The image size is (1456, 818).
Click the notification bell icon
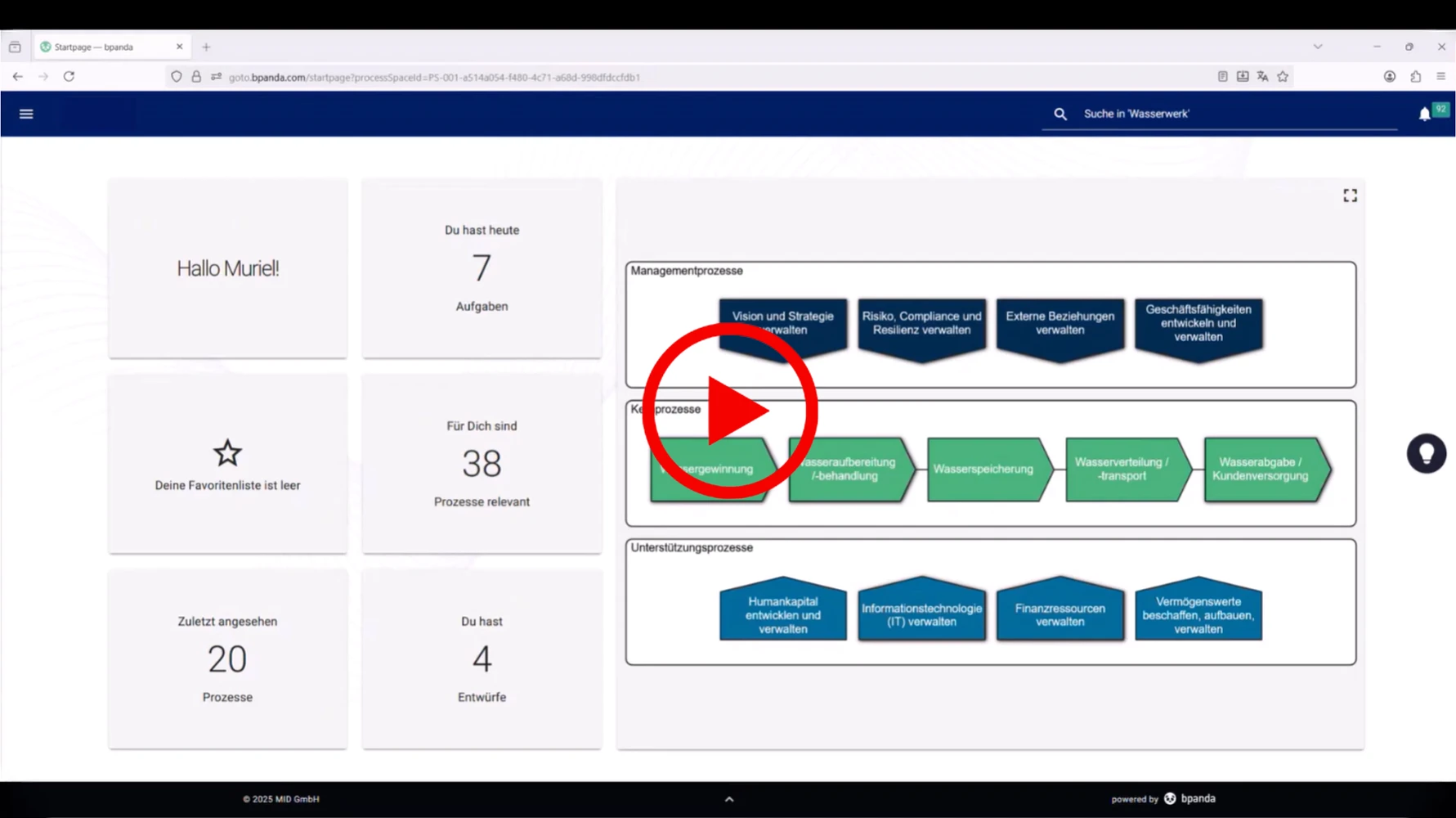(x=1424, y=115)
